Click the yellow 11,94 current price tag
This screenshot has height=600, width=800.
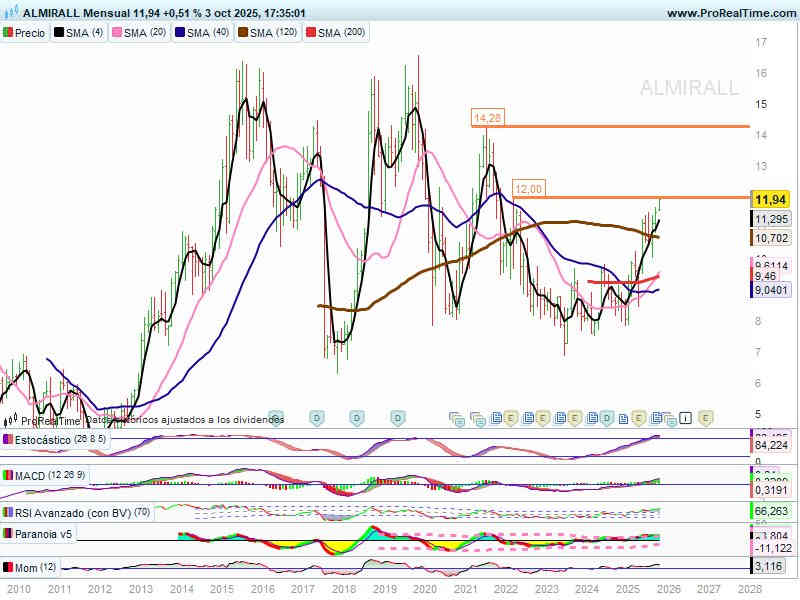(x=771, y=198)
